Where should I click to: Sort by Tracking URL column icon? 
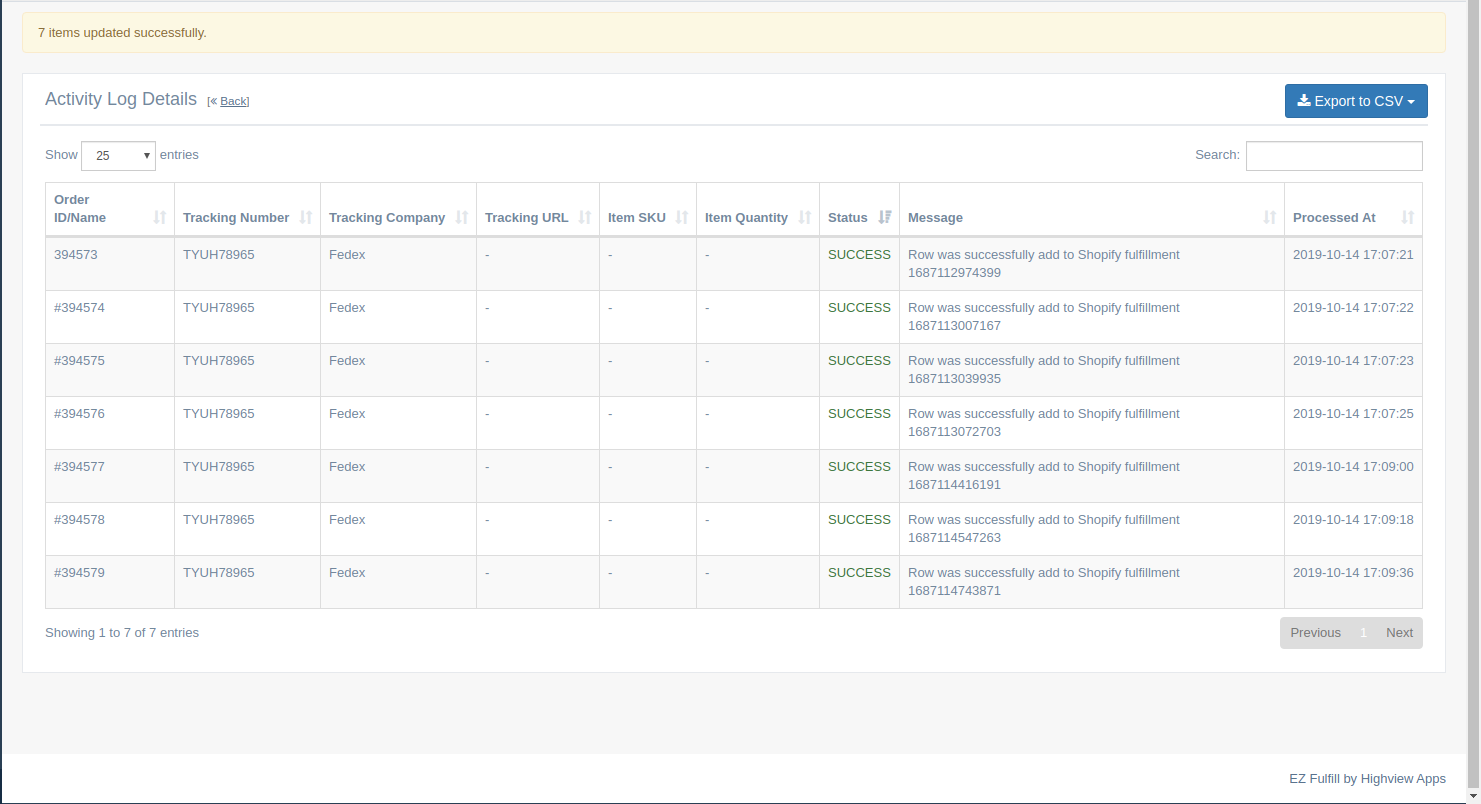click(x=585, y=217)
